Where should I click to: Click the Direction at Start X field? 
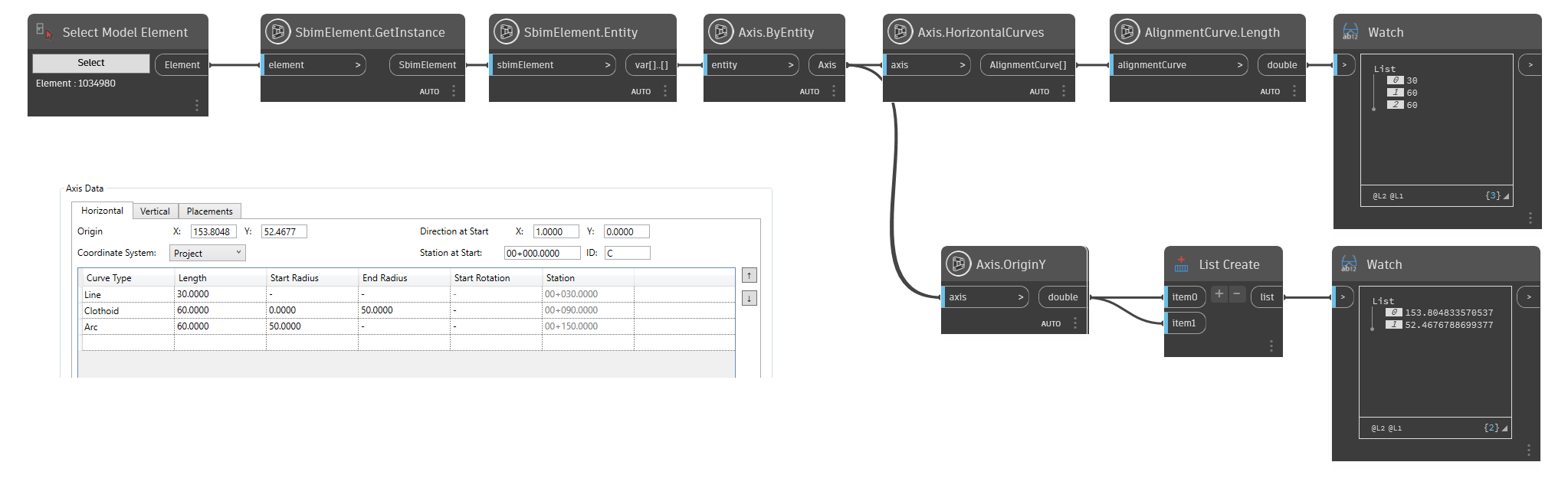(556, 231)
